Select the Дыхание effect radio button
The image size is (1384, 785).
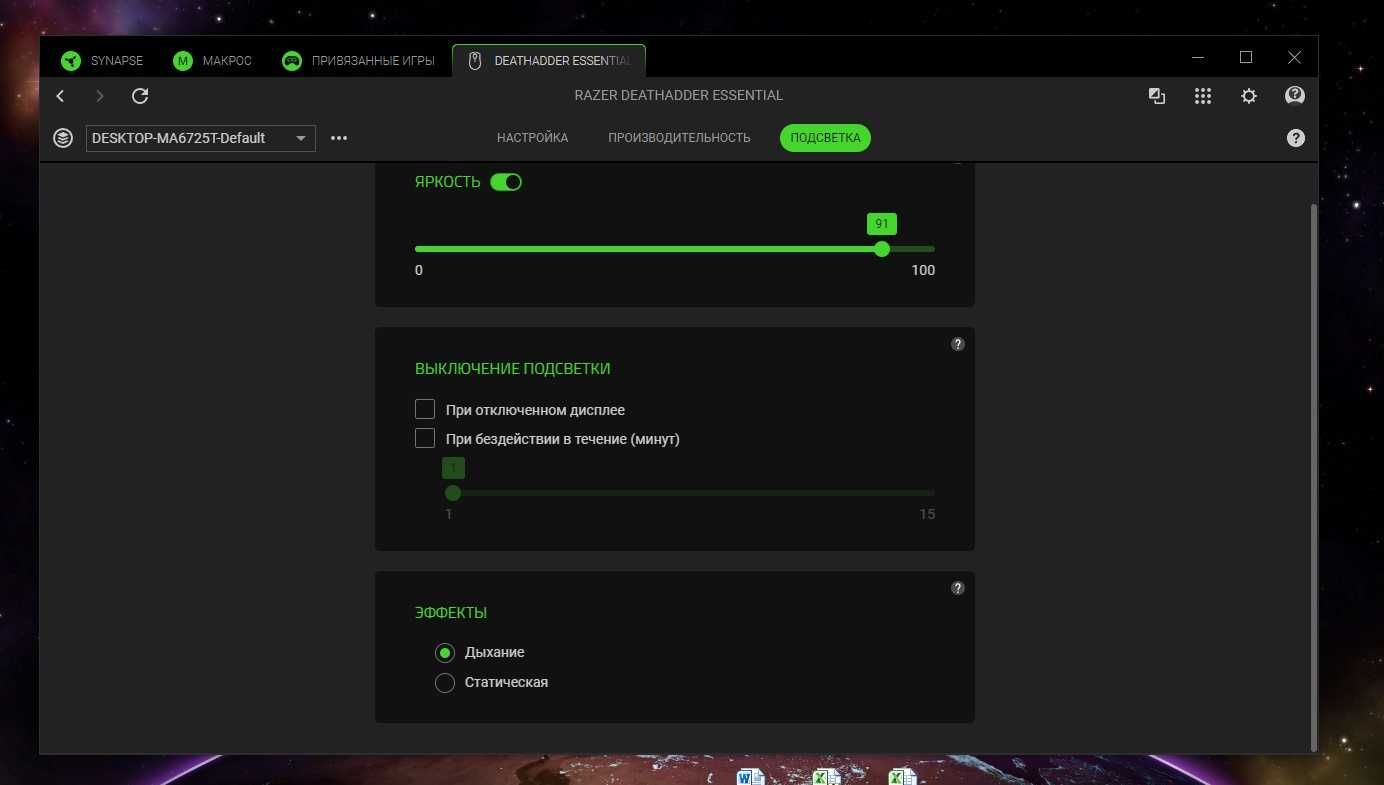click(445, 653)
